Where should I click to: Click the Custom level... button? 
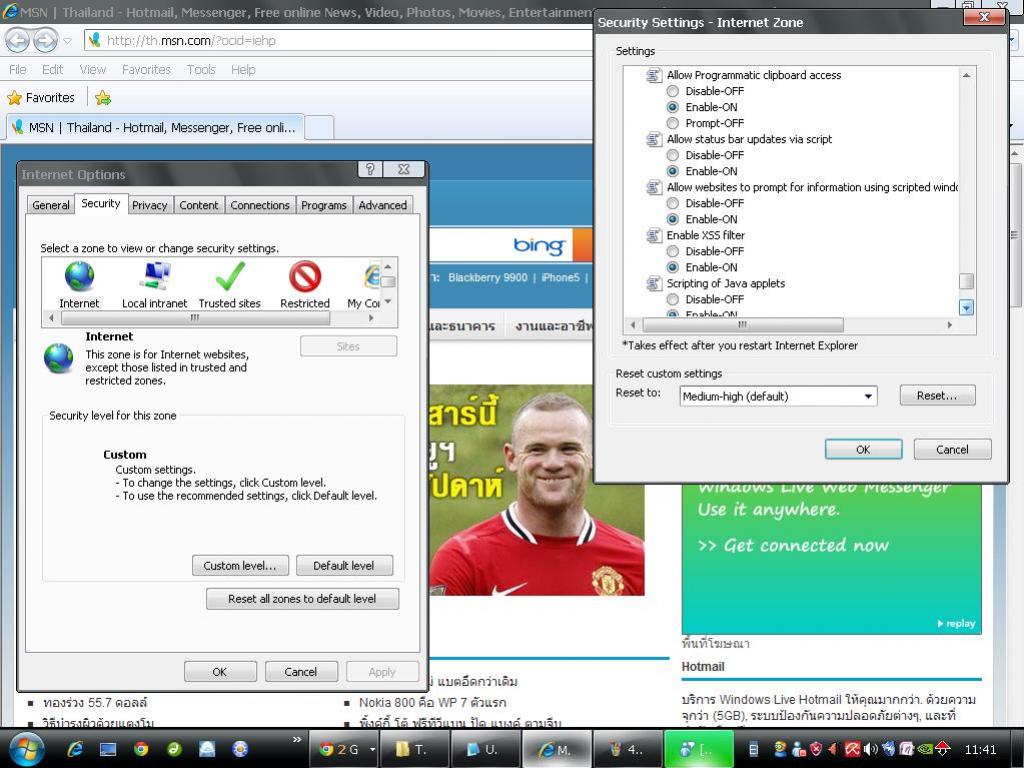(240, 566)
